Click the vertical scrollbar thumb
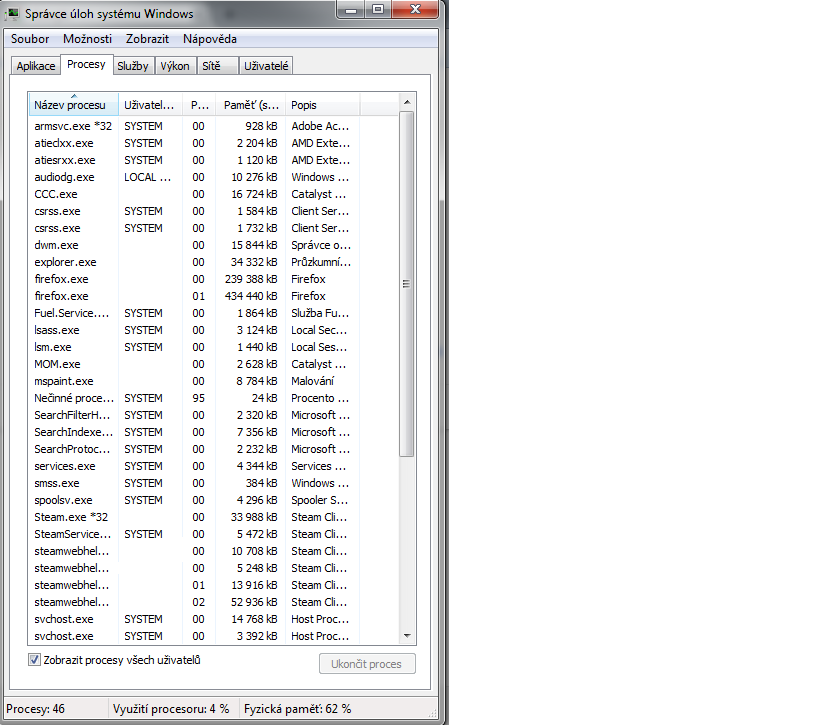Viewport: 819px width, 725px height. point(406,284)
